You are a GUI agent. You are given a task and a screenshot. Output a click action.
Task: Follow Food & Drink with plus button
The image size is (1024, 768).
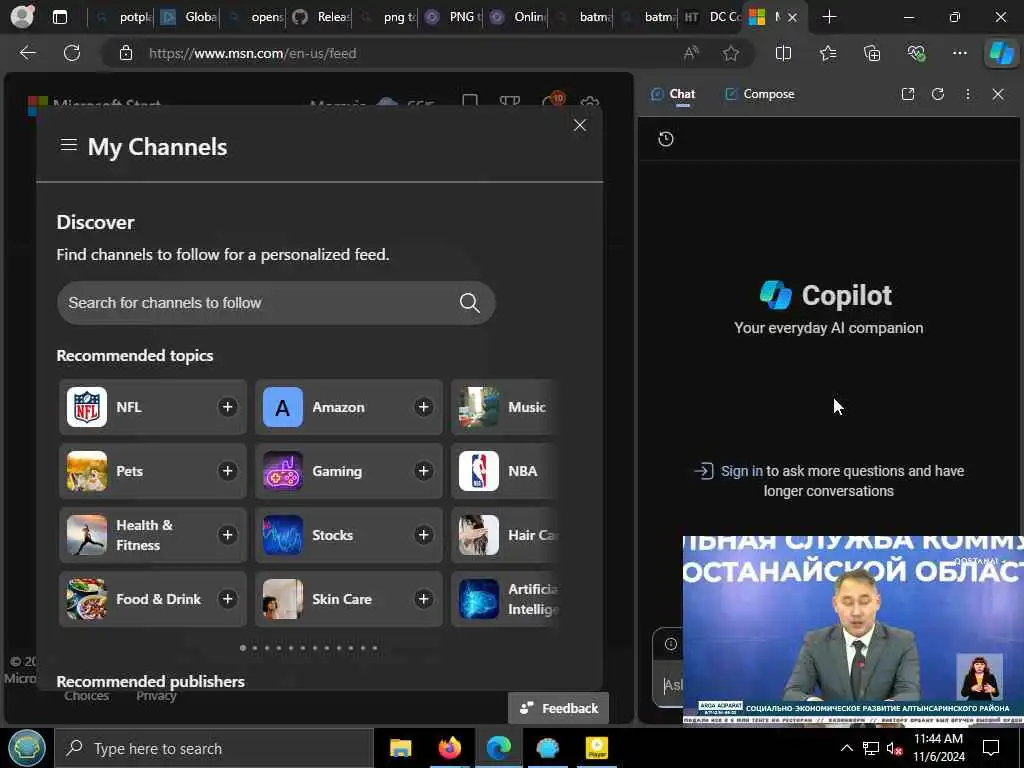[227, 600]
